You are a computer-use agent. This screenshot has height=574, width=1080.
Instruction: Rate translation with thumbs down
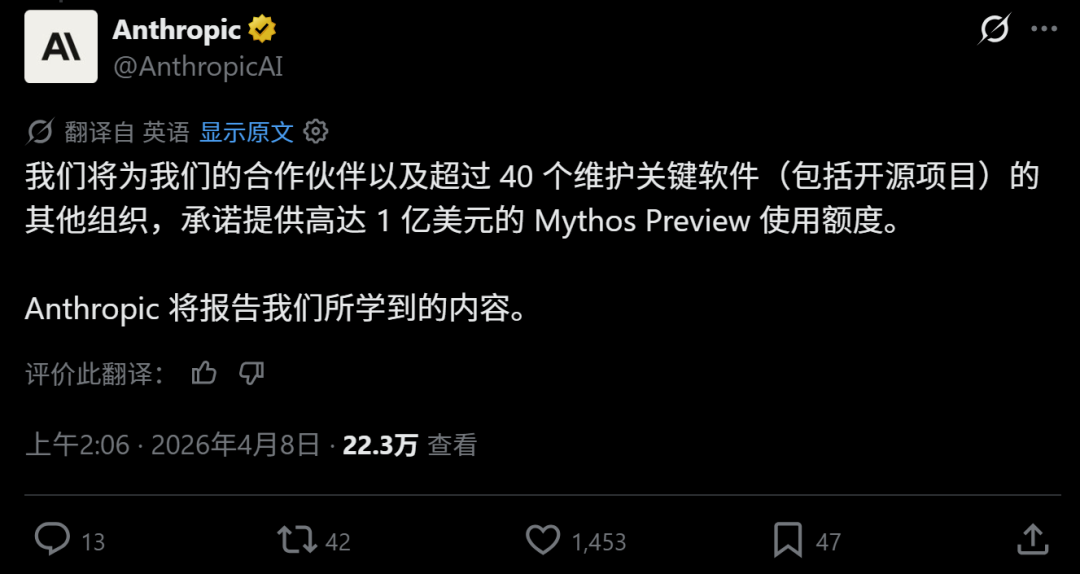coord(251,374)
